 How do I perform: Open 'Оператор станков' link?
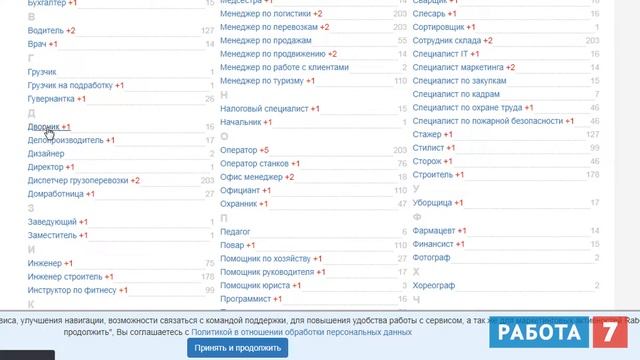(x=254, y=164)
